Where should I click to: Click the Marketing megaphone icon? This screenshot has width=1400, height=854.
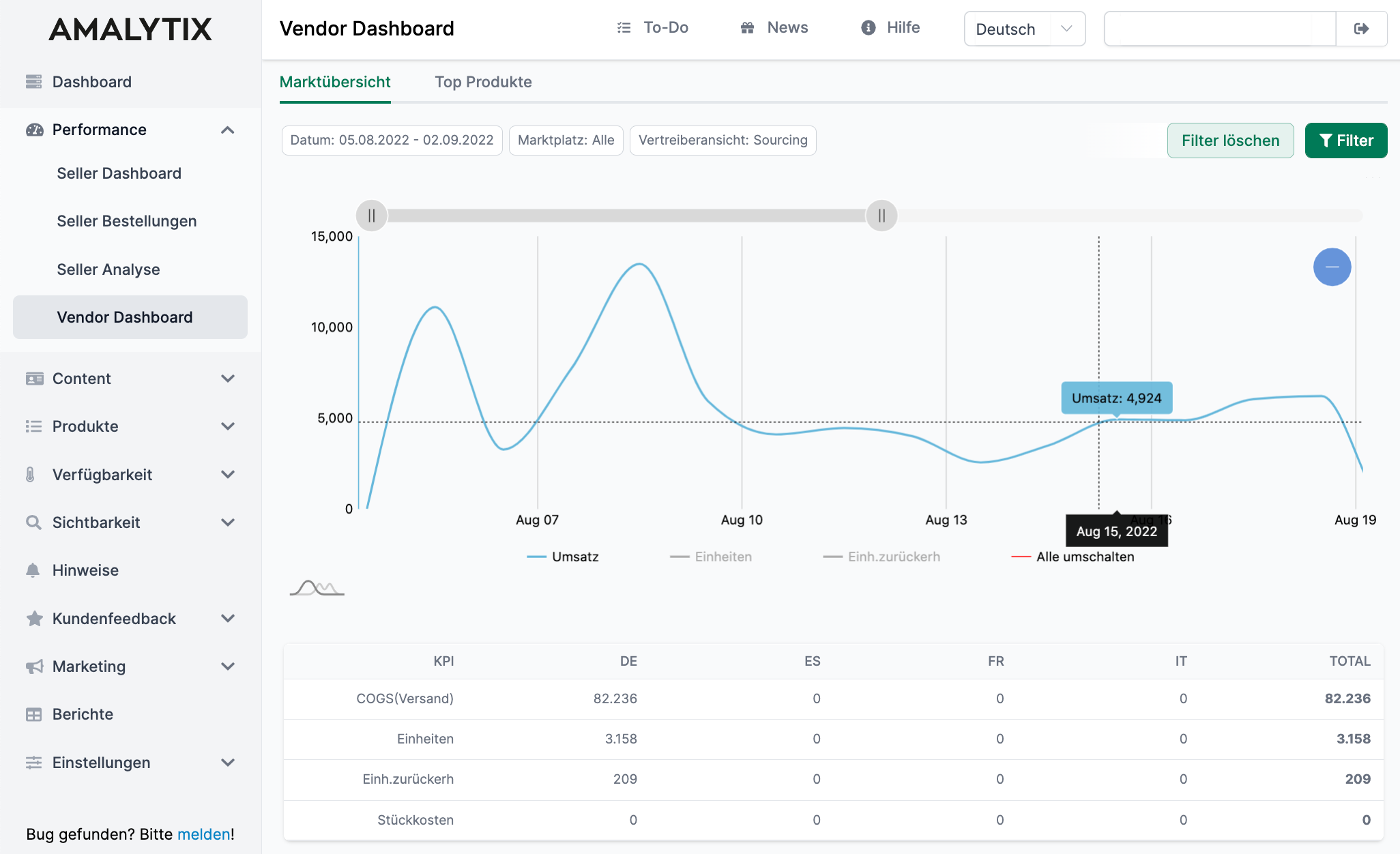pos(34,666)
